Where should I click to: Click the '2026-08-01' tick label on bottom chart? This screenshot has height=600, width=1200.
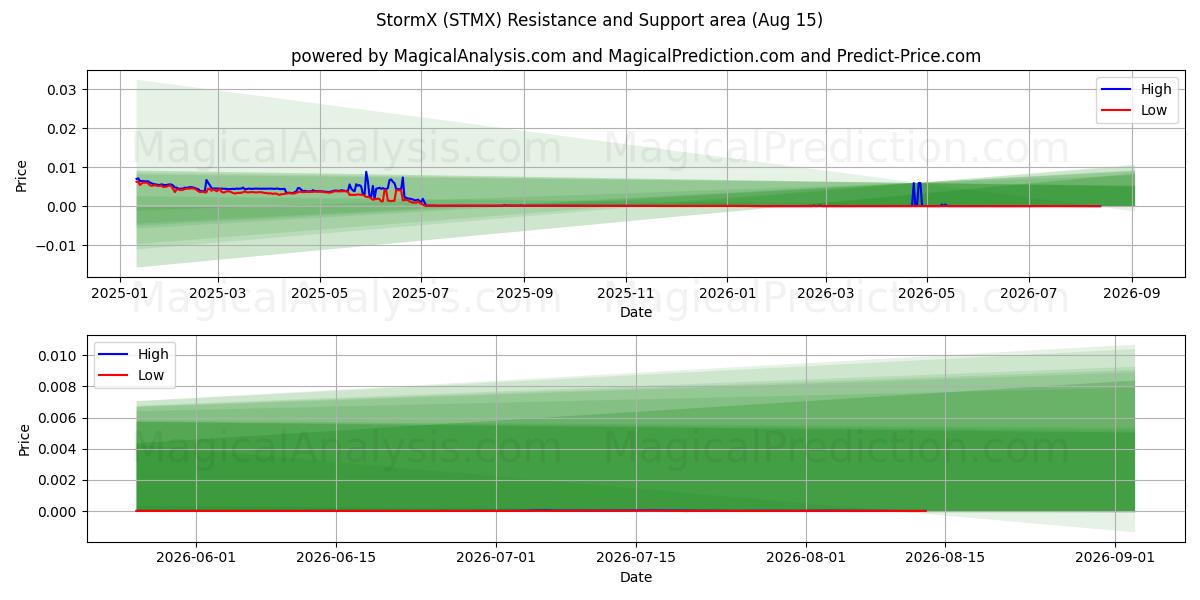(806, 558)
